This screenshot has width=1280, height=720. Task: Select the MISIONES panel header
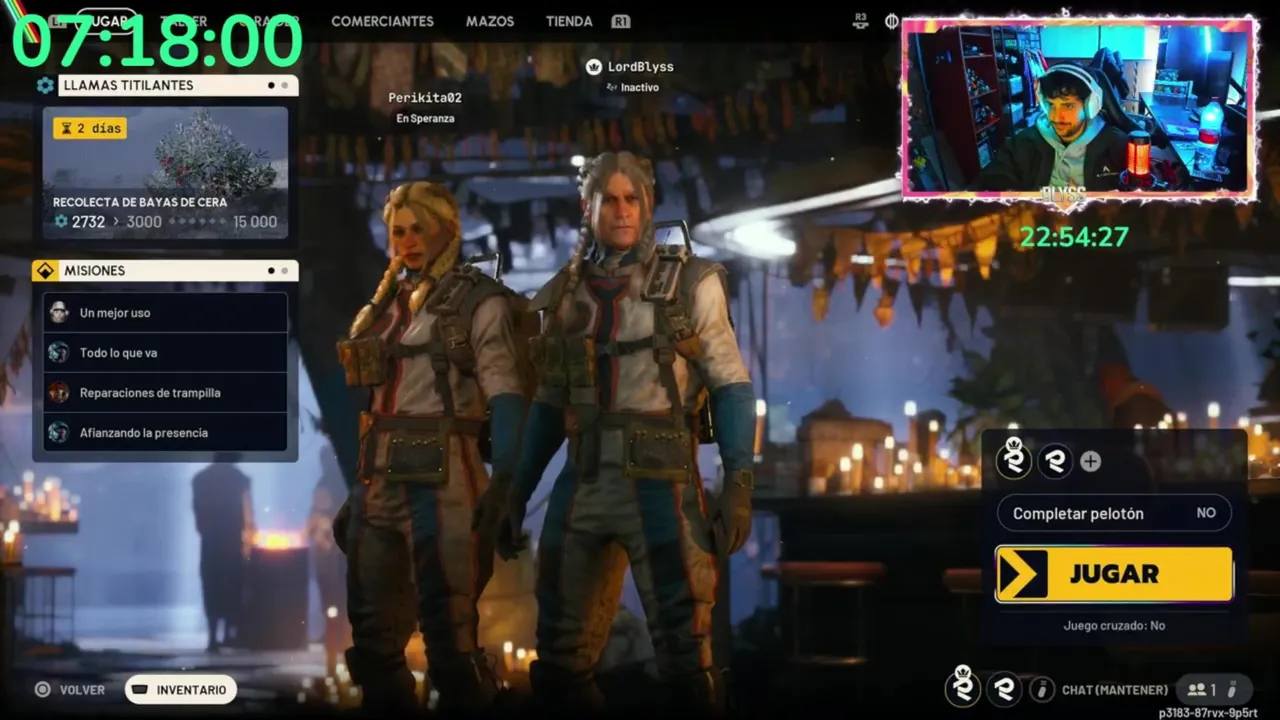(x=178, y=271)
